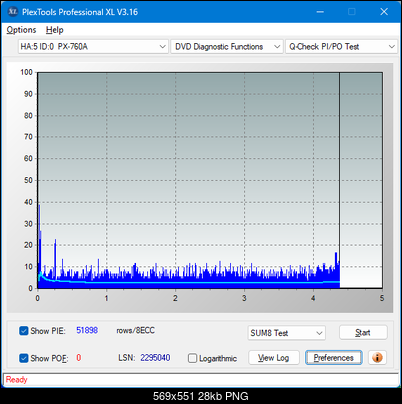
Task: Toggle the Show PIE checkbox
Action: [x=24, y=331]
